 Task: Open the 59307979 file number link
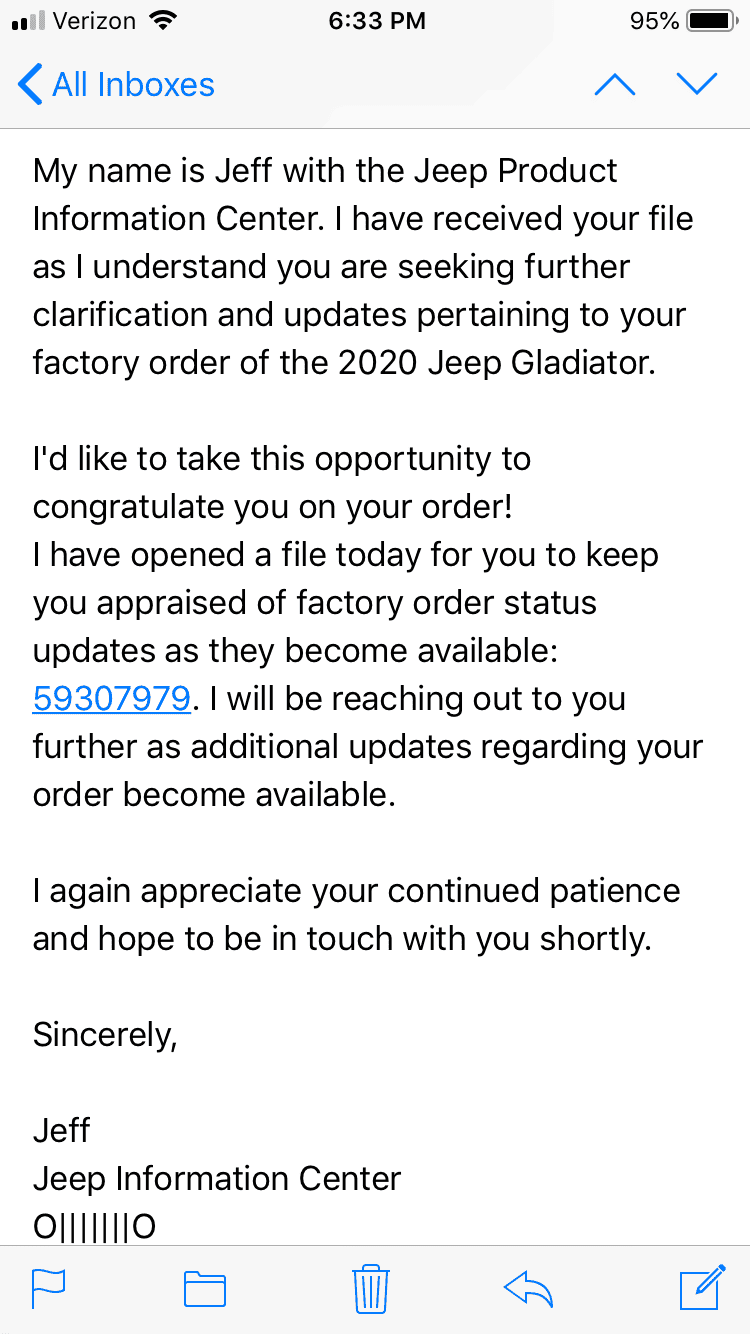point(111,699)
